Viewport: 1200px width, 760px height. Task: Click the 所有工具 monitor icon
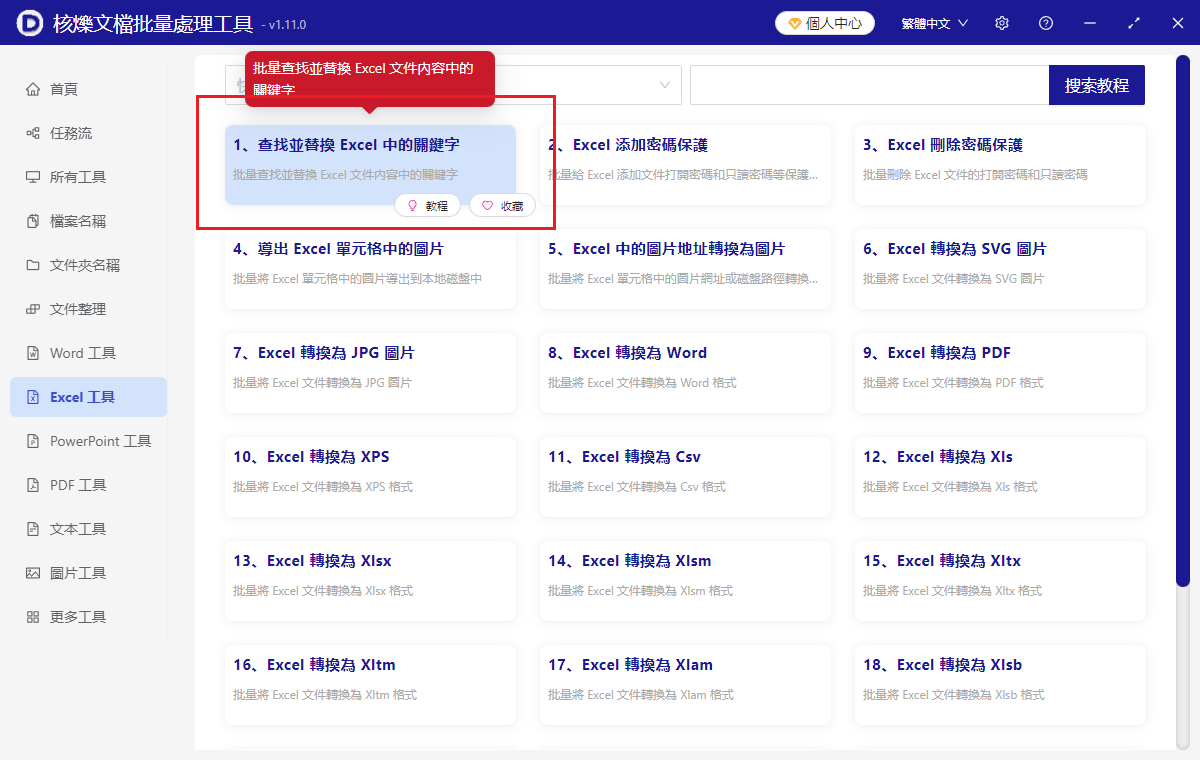click(x=33, y=177)
